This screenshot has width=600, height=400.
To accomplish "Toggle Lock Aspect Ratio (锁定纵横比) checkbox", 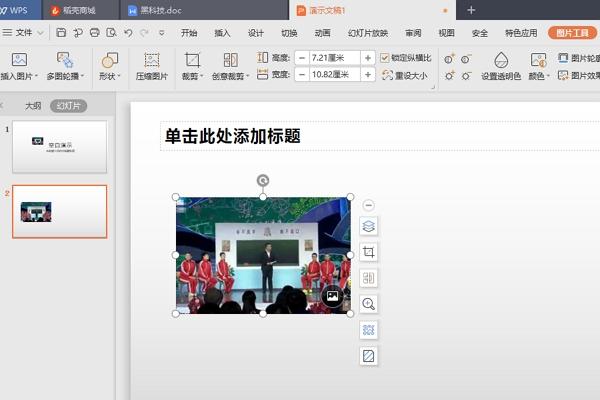I will tap(386, 58).
